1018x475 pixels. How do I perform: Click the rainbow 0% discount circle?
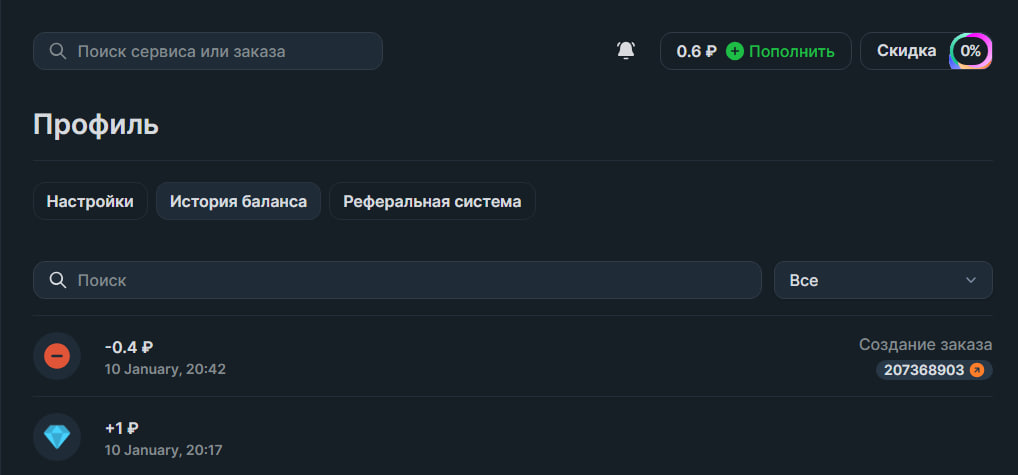pos(970,51)
